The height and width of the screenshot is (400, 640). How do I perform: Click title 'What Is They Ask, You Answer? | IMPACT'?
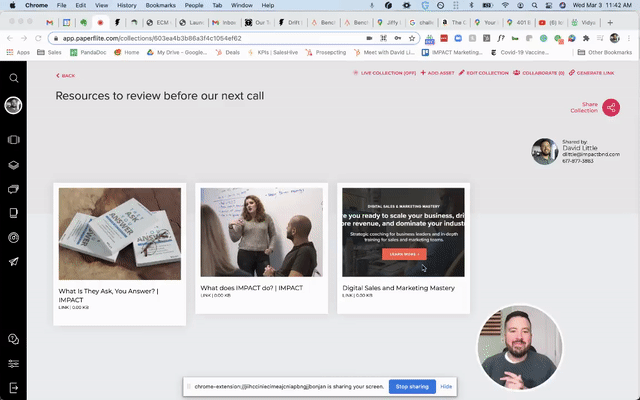[x=109, y=295]
